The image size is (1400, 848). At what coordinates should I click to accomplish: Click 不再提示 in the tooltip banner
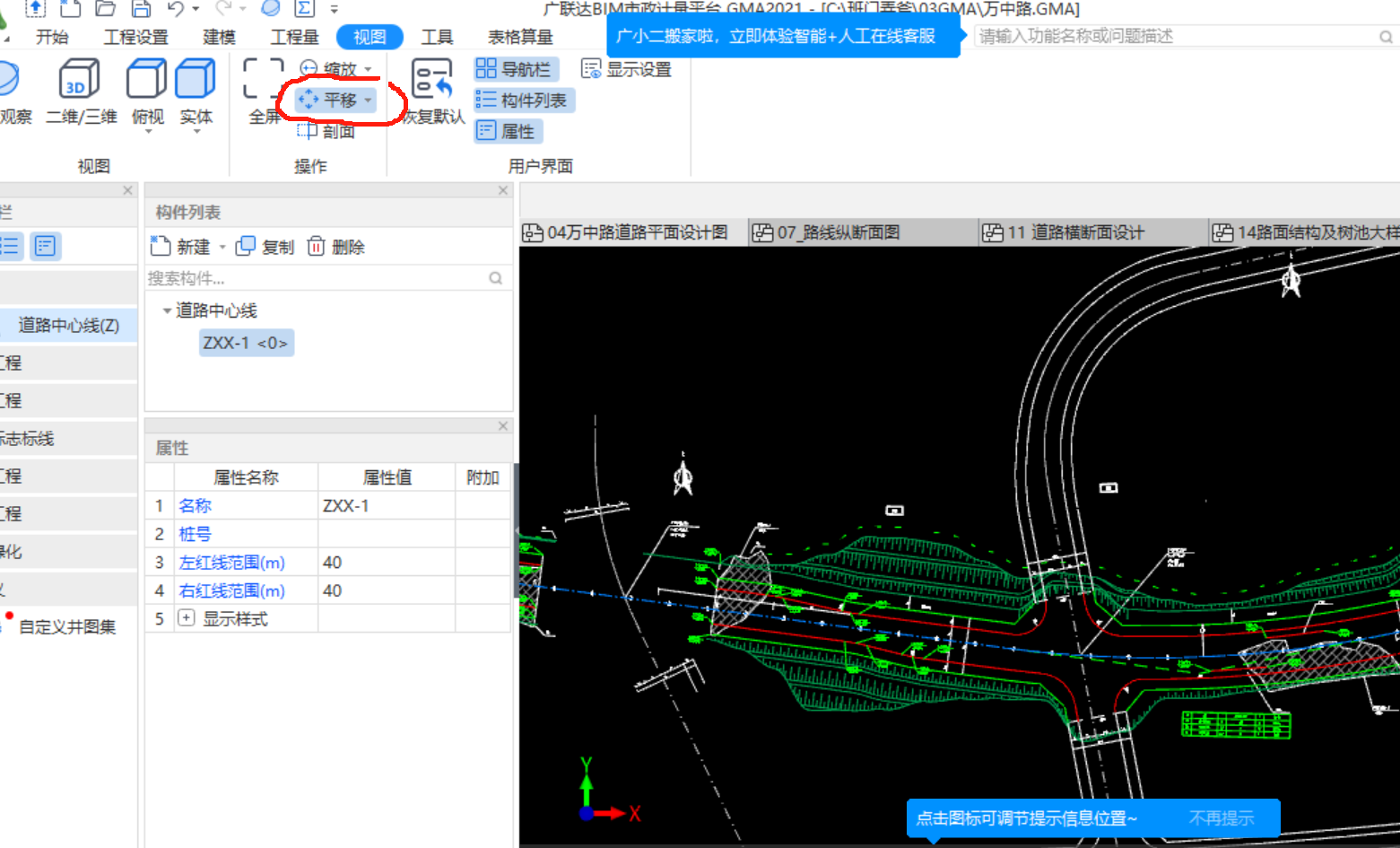pos(1221,818)
